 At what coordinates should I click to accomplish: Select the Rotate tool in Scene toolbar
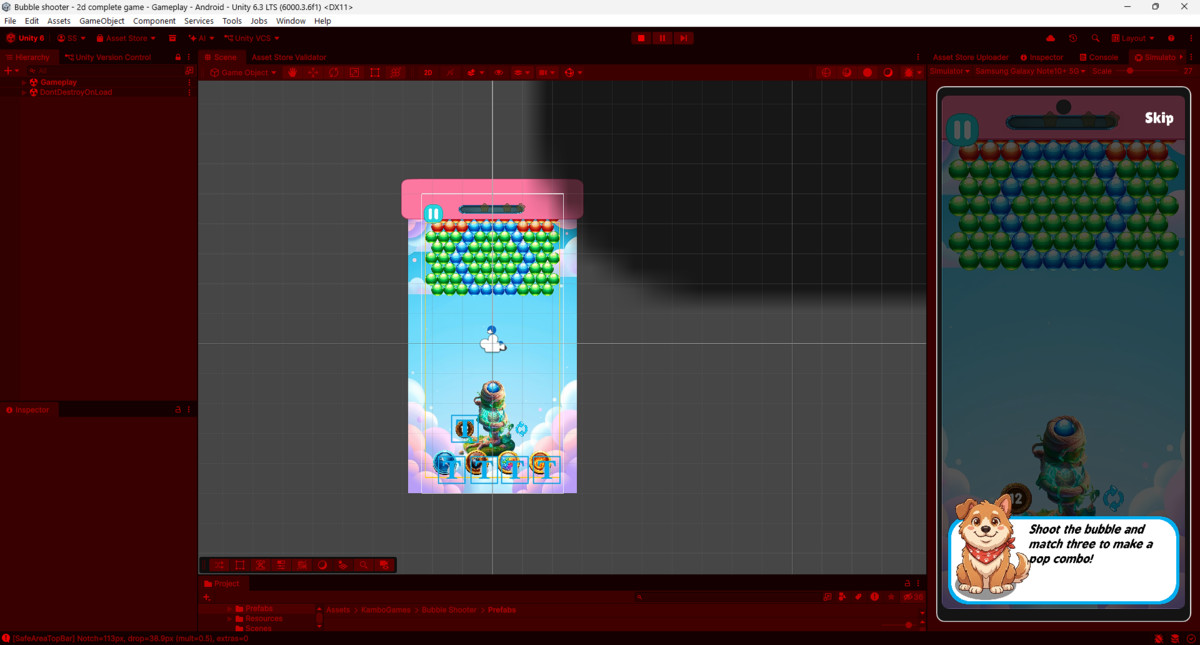pyautogui.click(x=334, y=72)
